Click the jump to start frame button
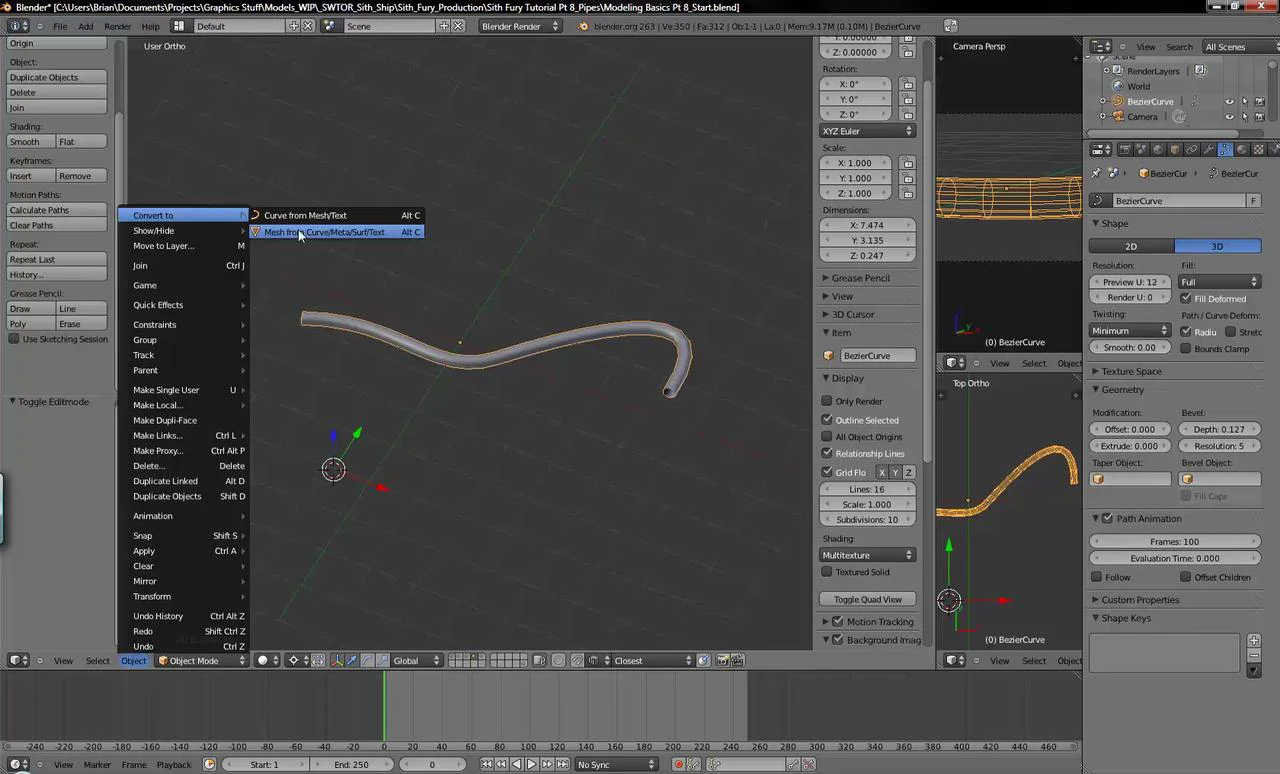The height and width of the screenshot is (774, 1280). coord(486,765)
